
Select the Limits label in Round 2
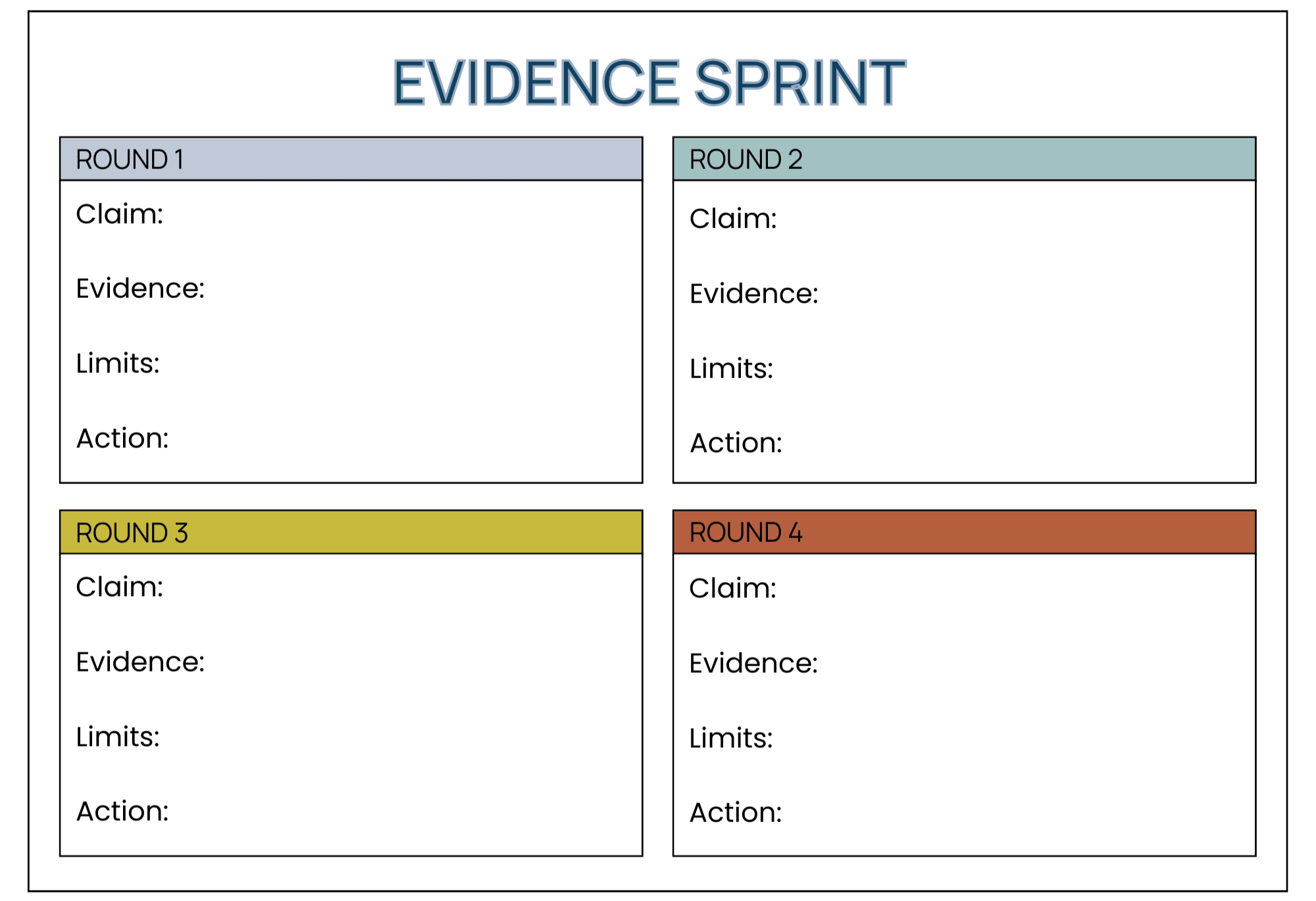[x=731, y=368]
